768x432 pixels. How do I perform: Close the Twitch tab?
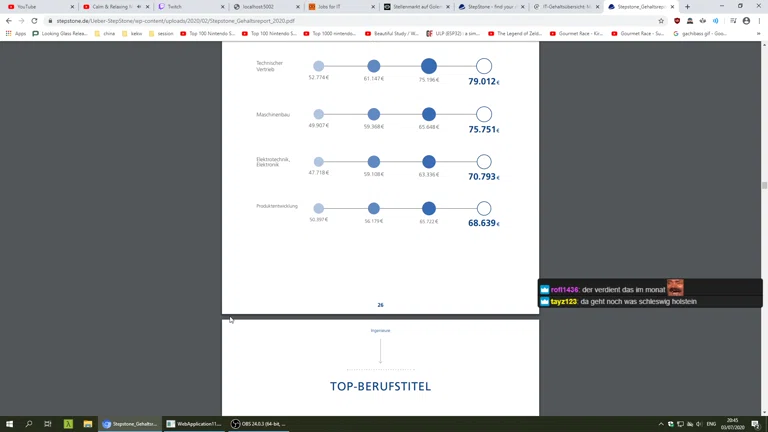point(222,7)
